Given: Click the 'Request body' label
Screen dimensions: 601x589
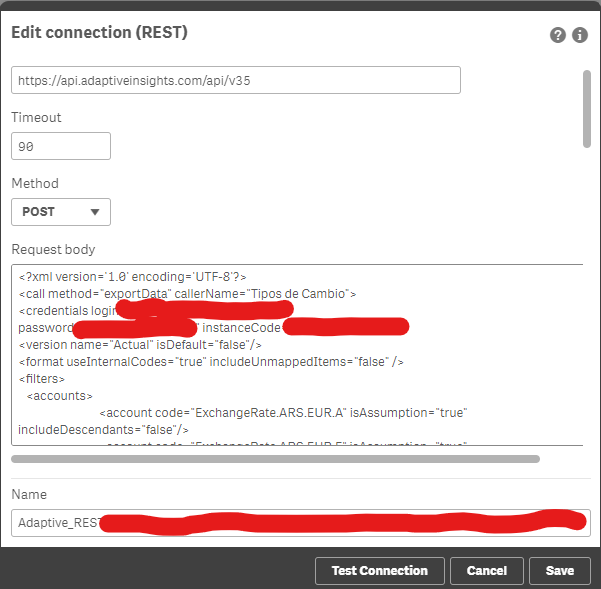Looking at the screenshot, I should click(53, 249).
